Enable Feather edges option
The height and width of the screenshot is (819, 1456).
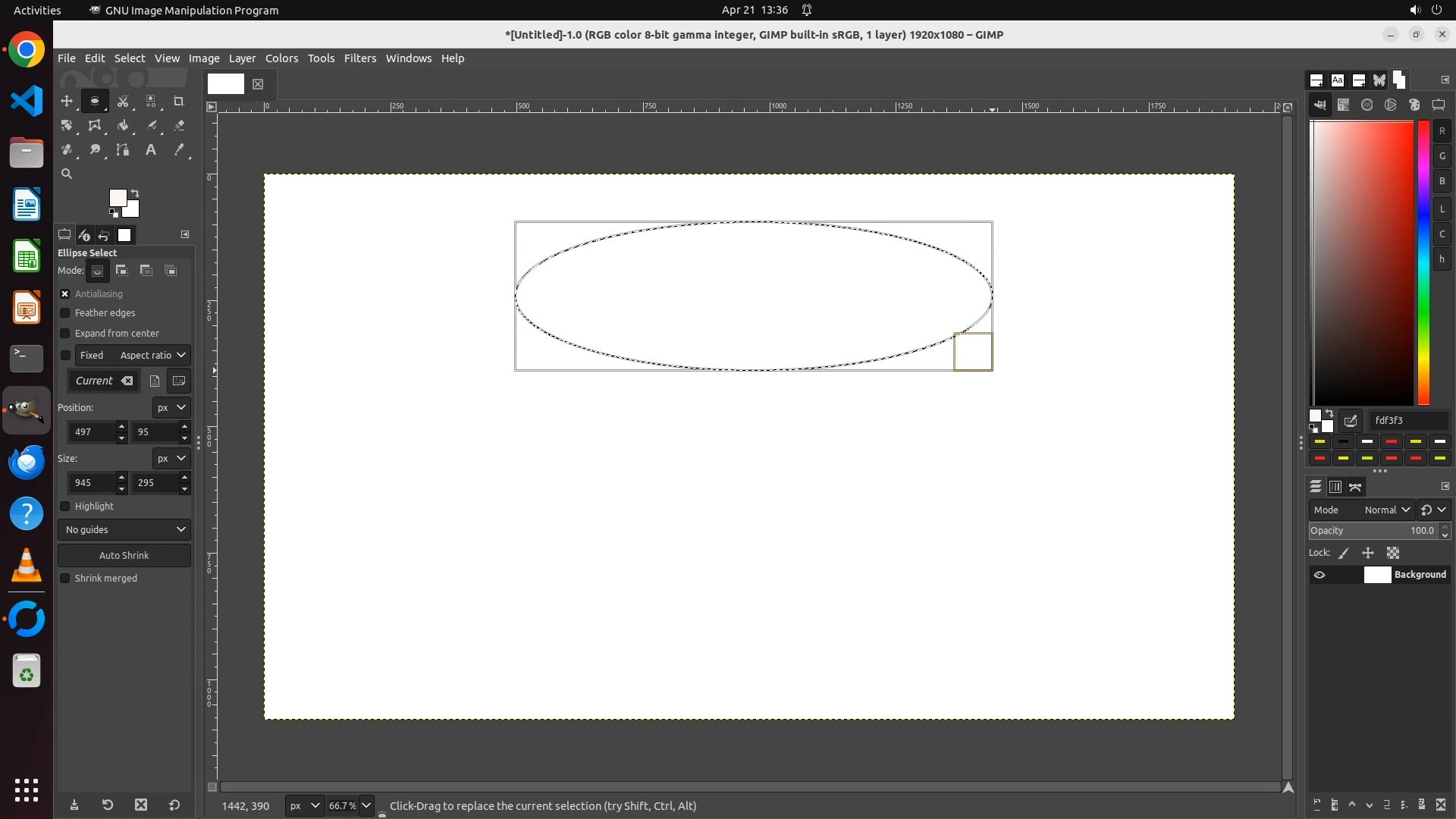[x=65, y=312]
